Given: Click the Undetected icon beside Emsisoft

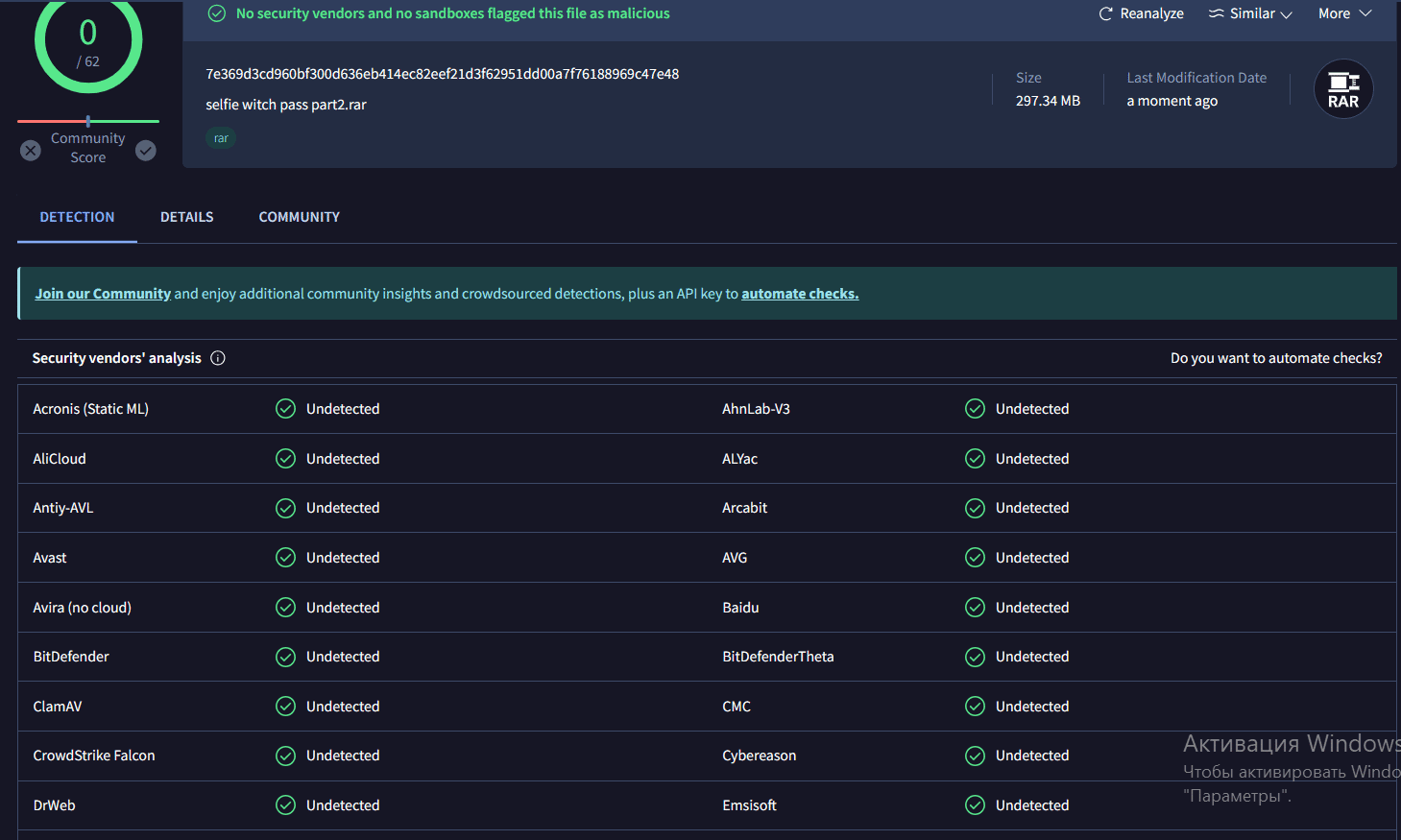Looking at the screenshot, I should (975, 804).
